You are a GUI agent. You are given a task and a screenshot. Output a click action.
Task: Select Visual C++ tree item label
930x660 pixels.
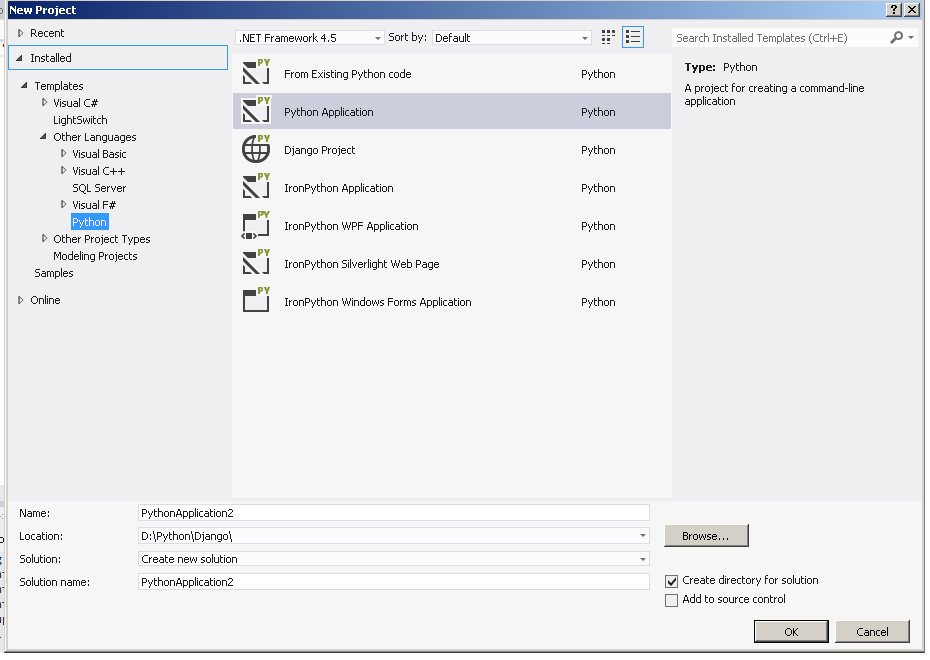click(98, 171)
